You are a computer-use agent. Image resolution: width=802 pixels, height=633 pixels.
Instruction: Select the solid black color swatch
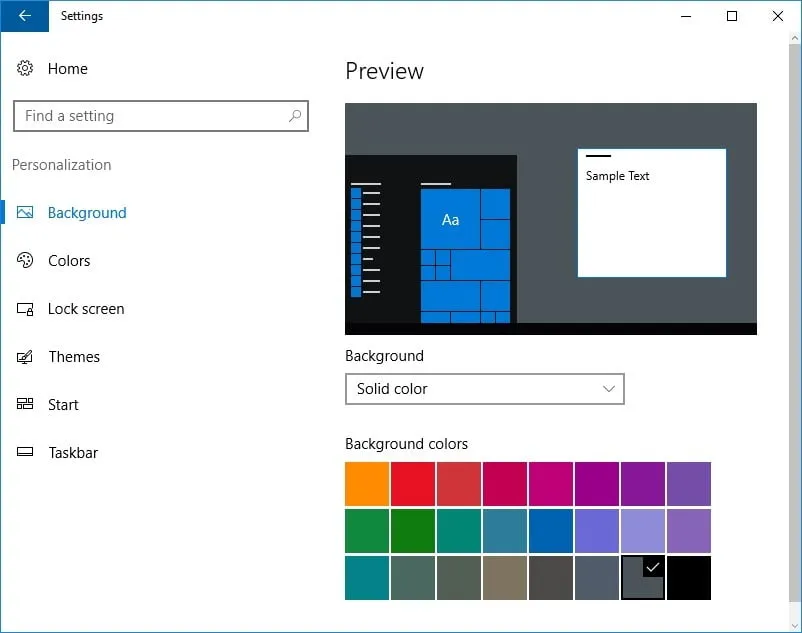coord(689,578)
